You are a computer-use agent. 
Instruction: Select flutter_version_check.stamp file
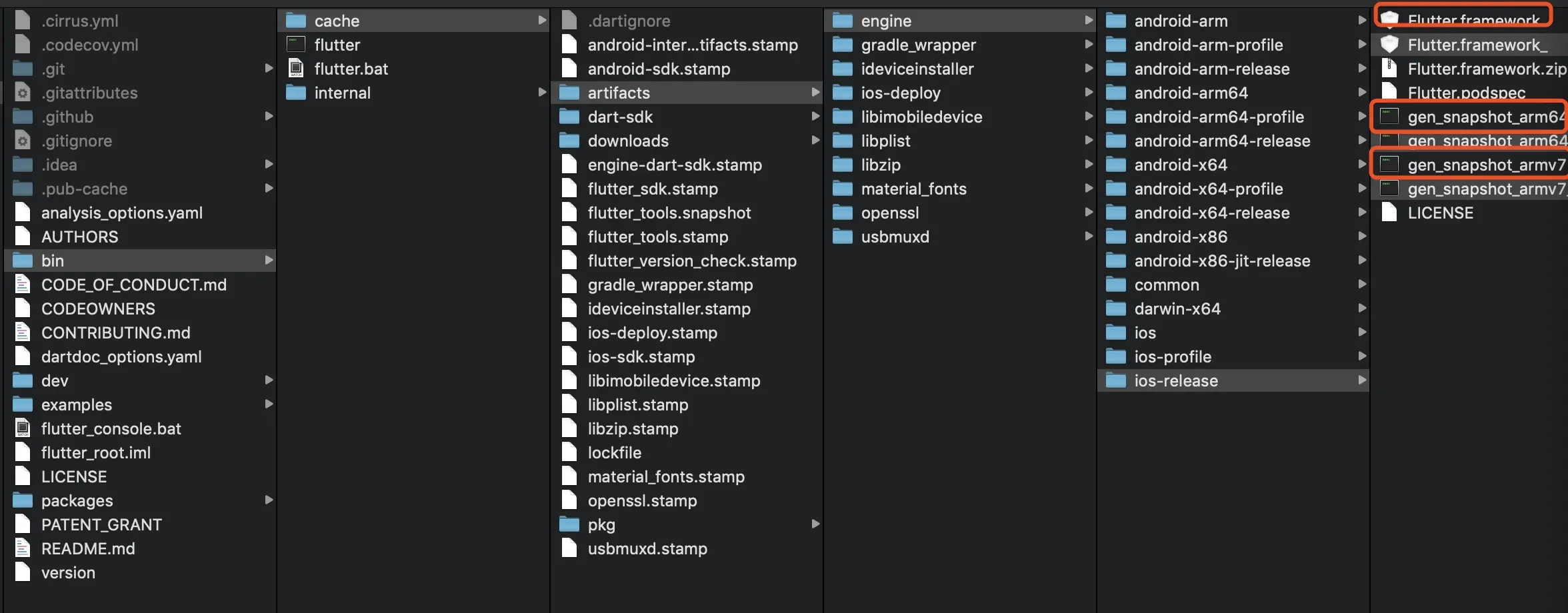(x=687, y=261)
